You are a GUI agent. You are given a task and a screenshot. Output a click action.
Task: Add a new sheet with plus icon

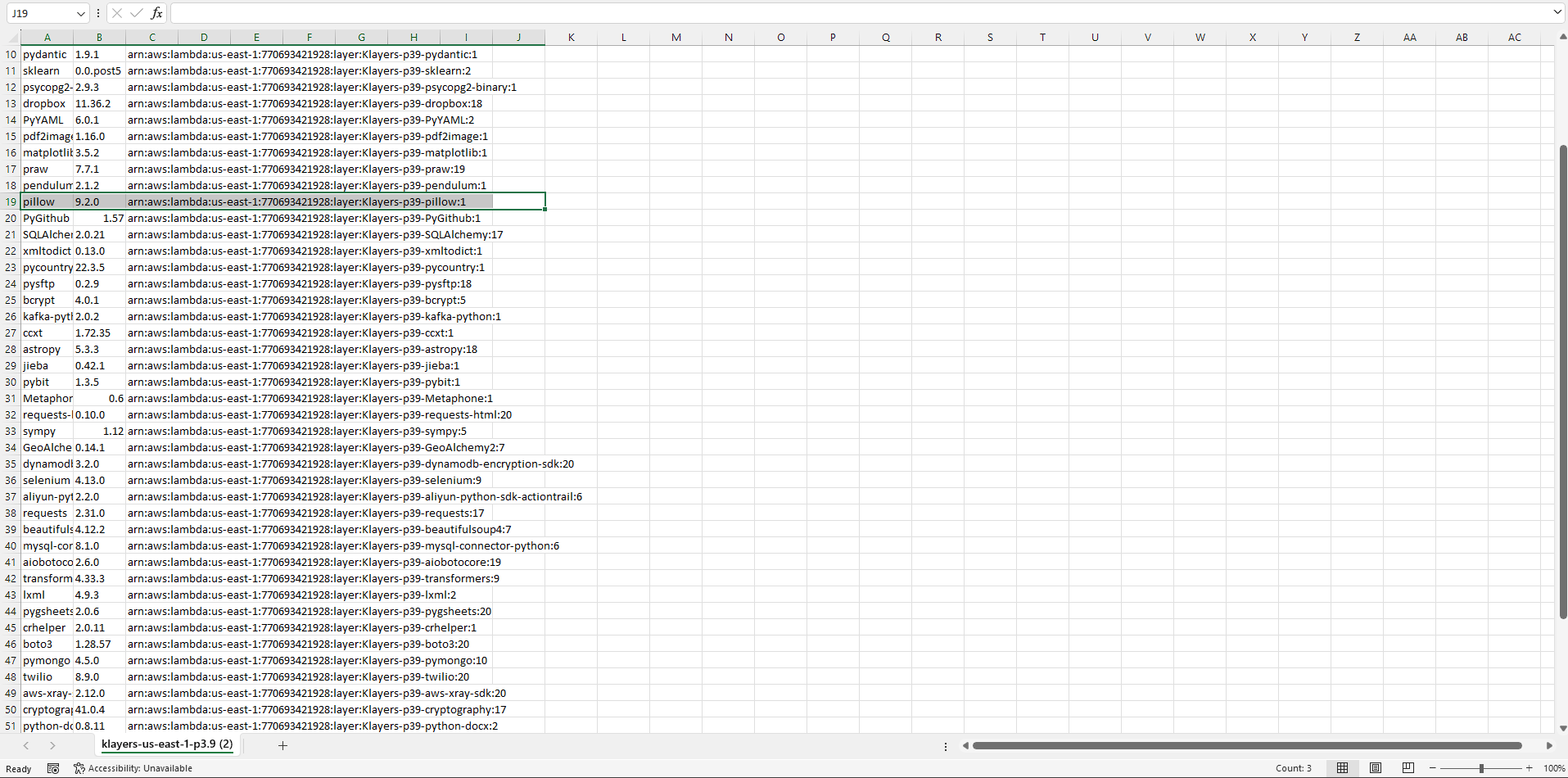pyautogui.click(x=282, y=745)
